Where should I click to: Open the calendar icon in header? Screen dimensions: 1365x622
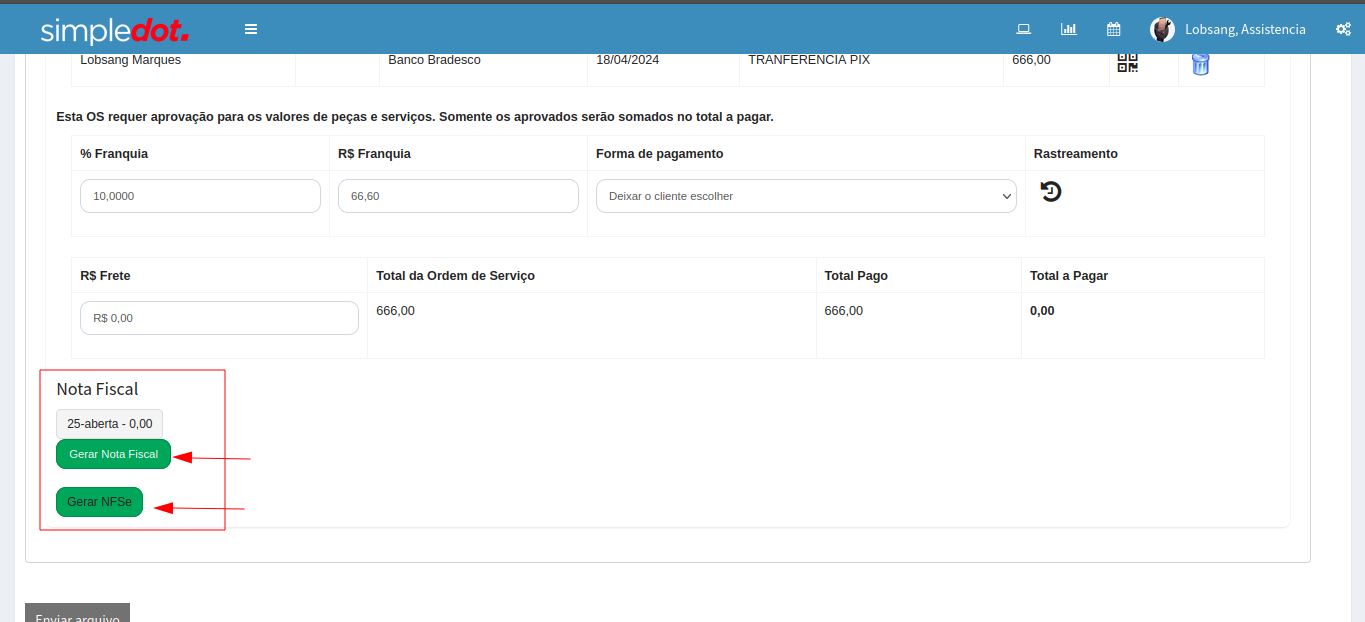[1114, 29]
